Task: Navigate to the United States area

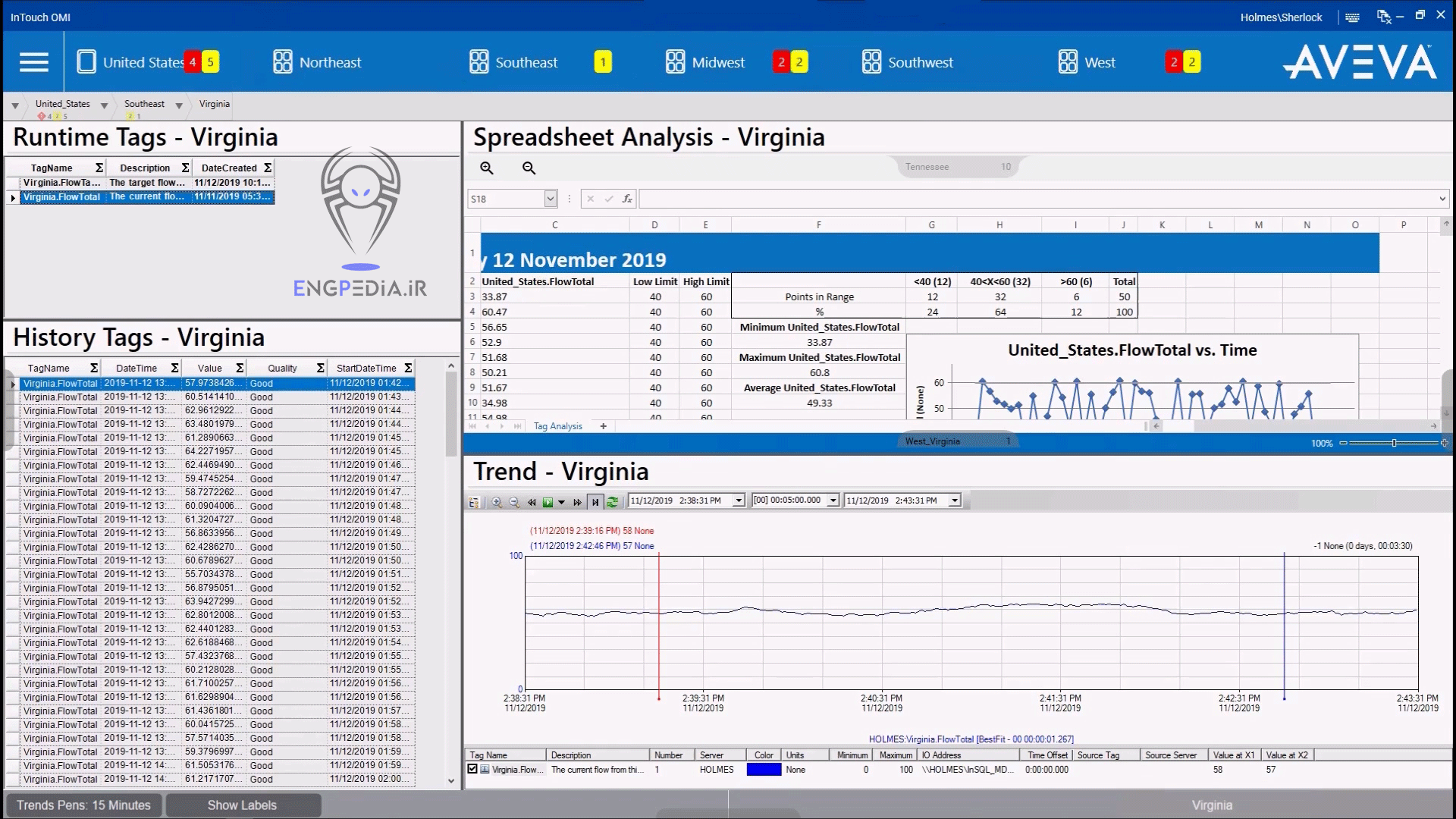Action: tap(133, 62)
